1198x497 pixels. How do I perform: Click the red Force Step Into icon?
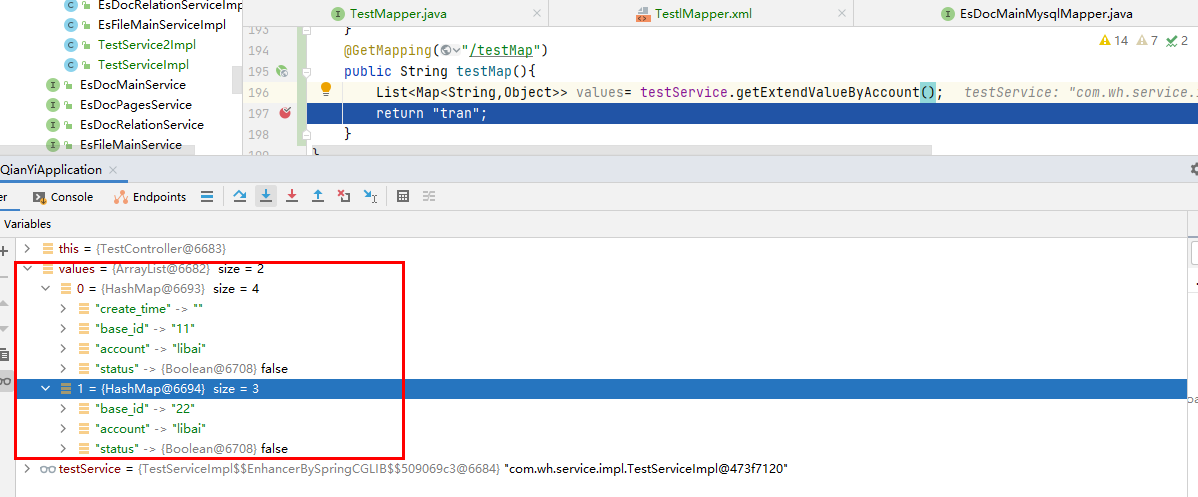click(x=292, y=197)
